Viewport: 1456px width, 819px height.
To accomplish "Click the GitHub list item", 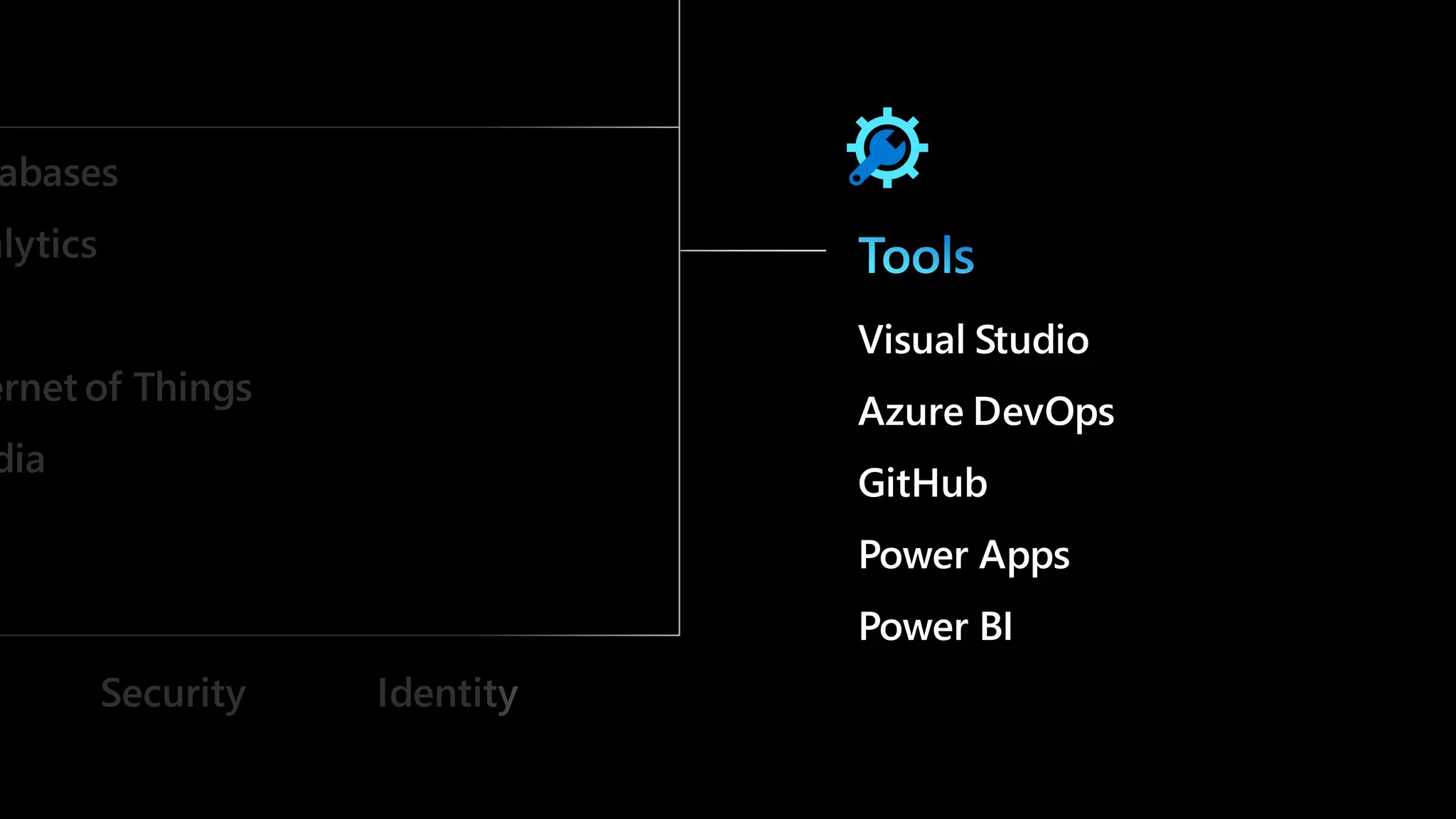I will 922,483.
